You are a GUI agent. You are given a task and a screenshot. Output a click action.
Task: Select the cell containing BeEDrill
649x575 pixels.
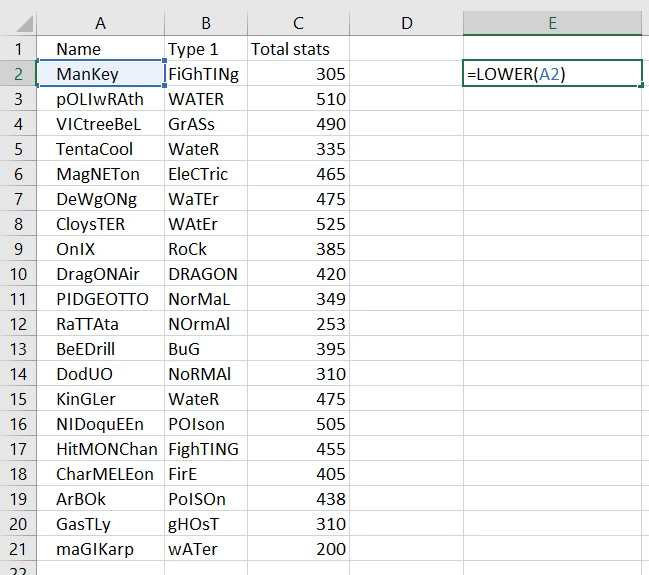(101, 349)
